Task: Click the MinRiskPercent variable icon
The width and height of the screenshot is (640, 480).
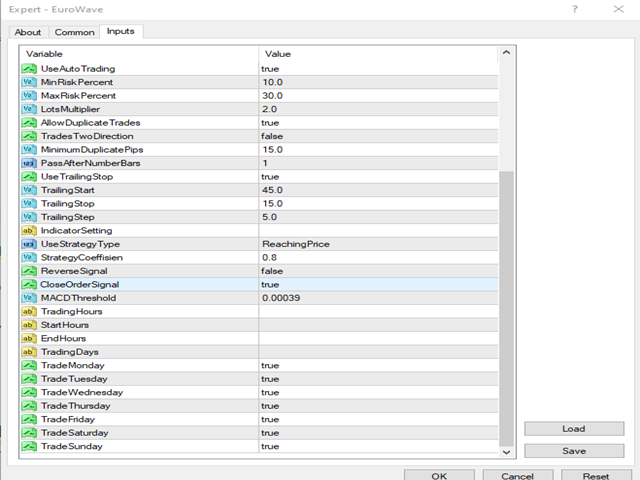Action: click(x=29, y=82)
